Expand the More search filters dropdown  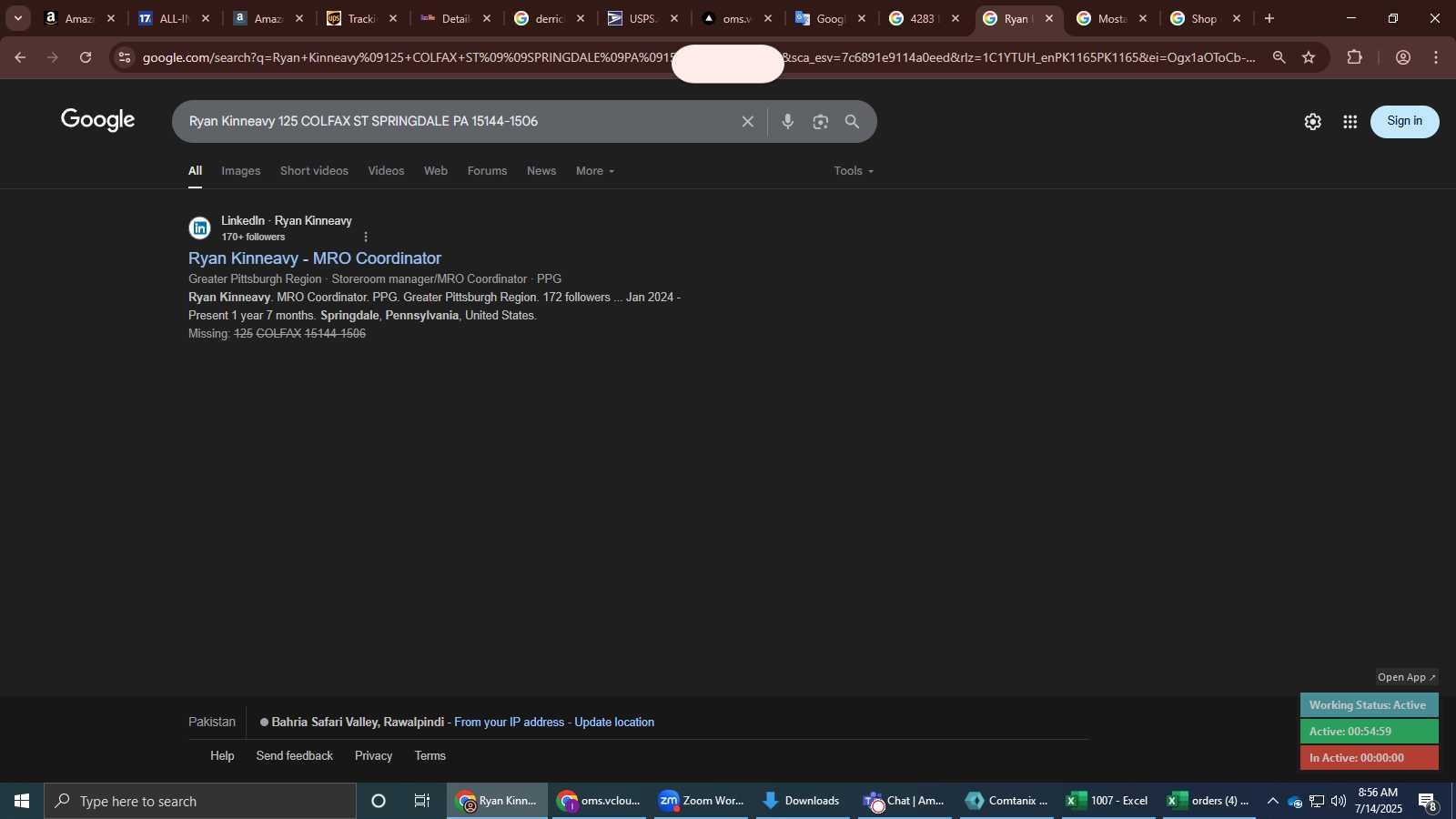pyautogui.click(x=595, y=171)
